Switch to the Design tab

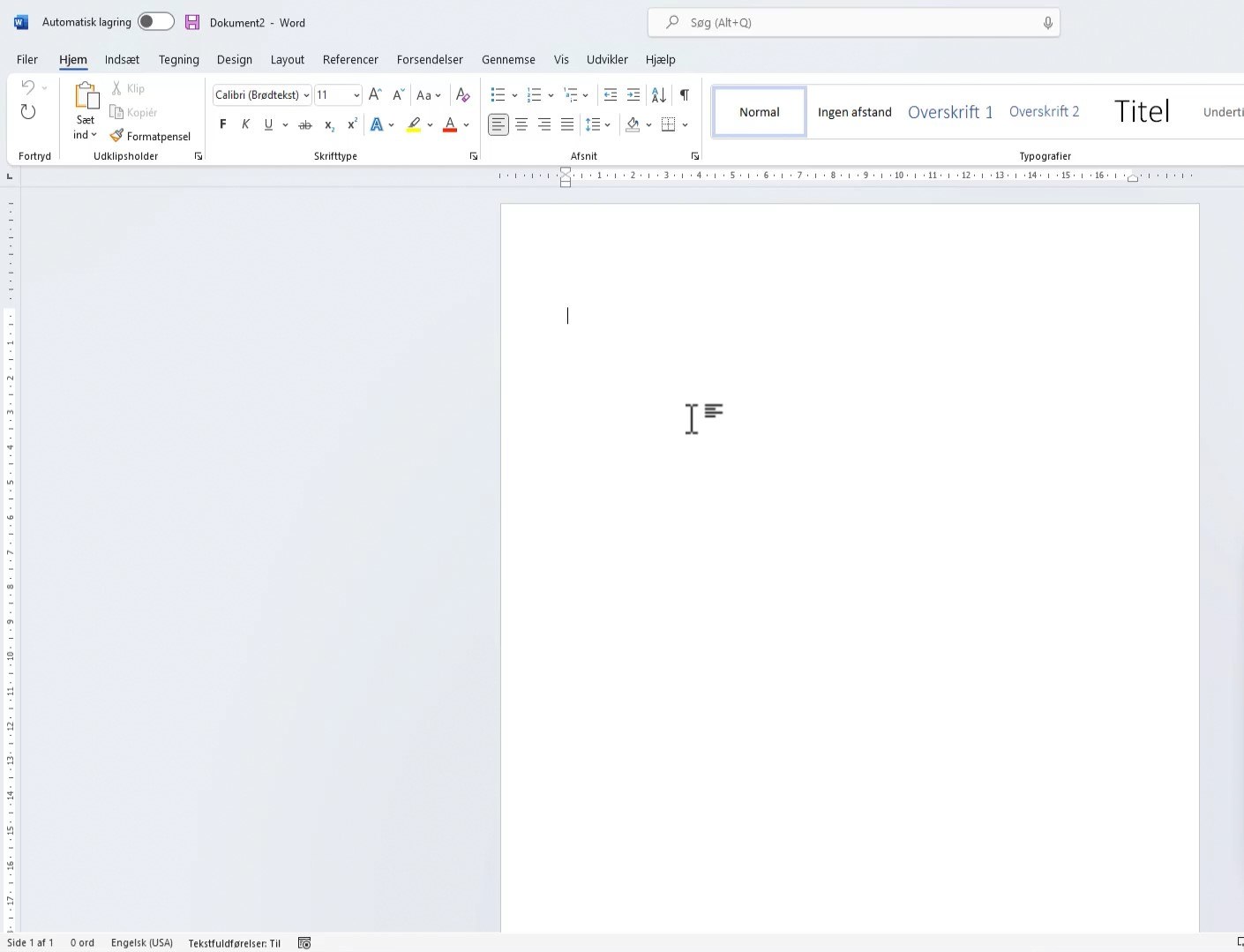click(x=235, y=59)
